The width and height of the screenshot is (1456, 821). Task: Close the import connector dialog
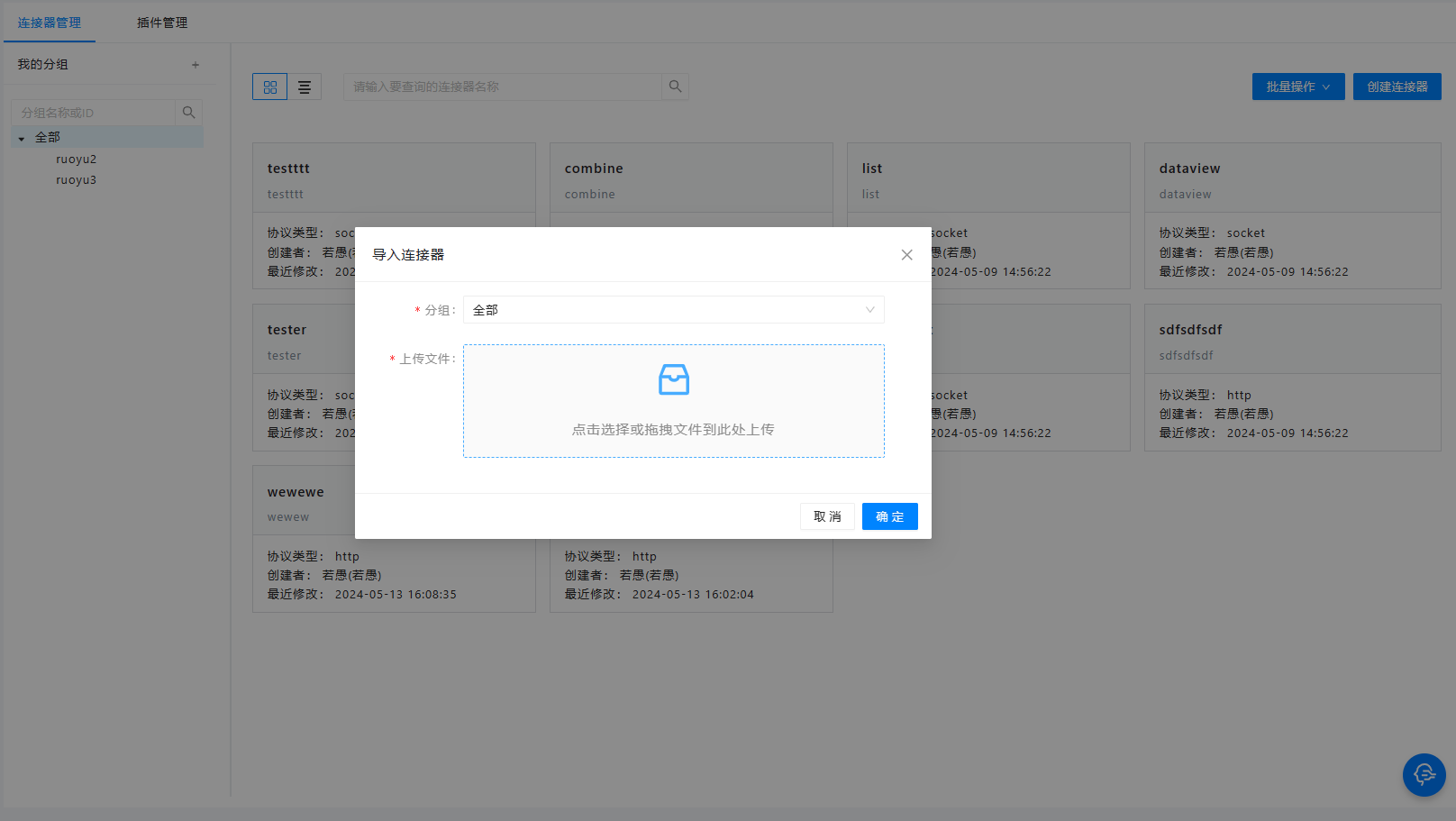point(906,255)
